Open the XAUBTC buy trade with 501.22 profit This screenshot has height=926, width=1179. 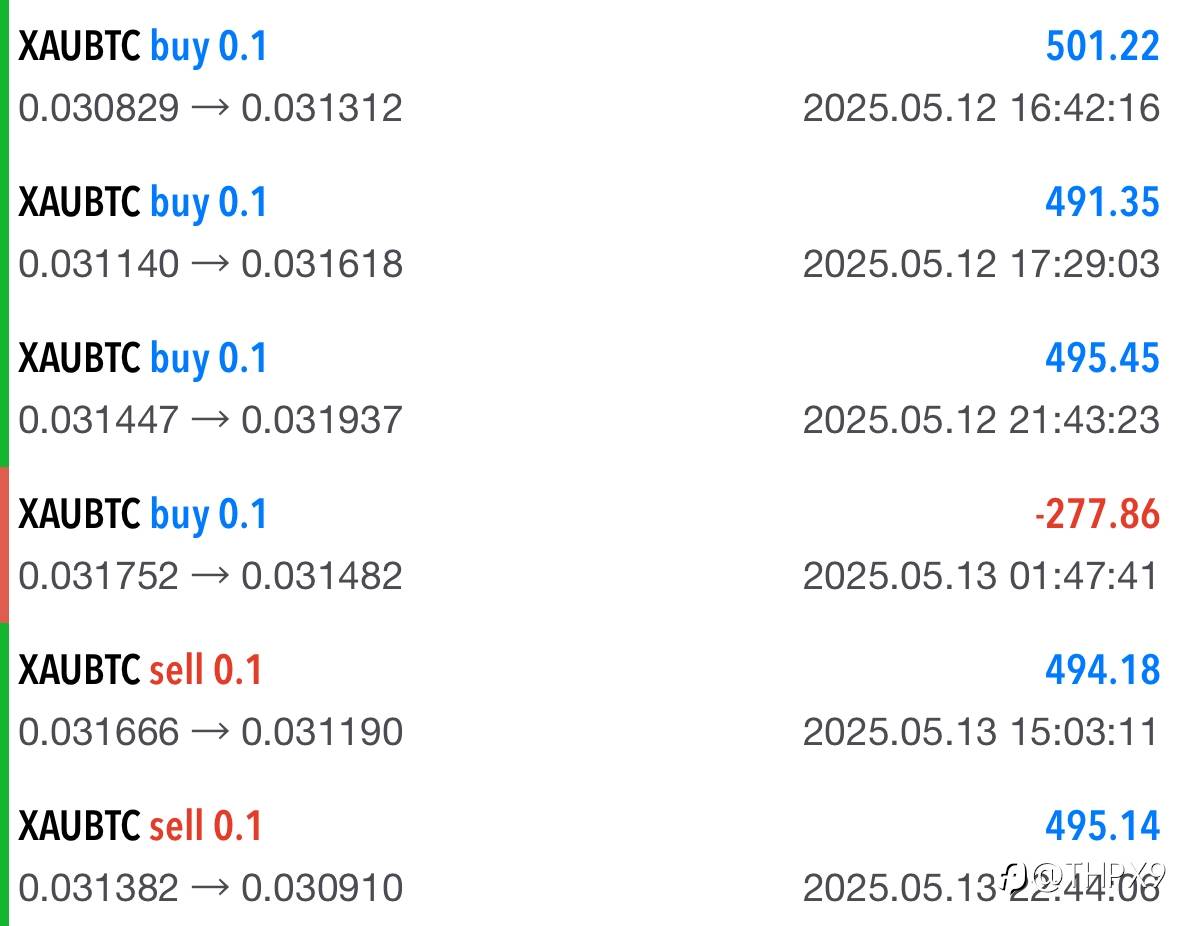pos(590,77)
